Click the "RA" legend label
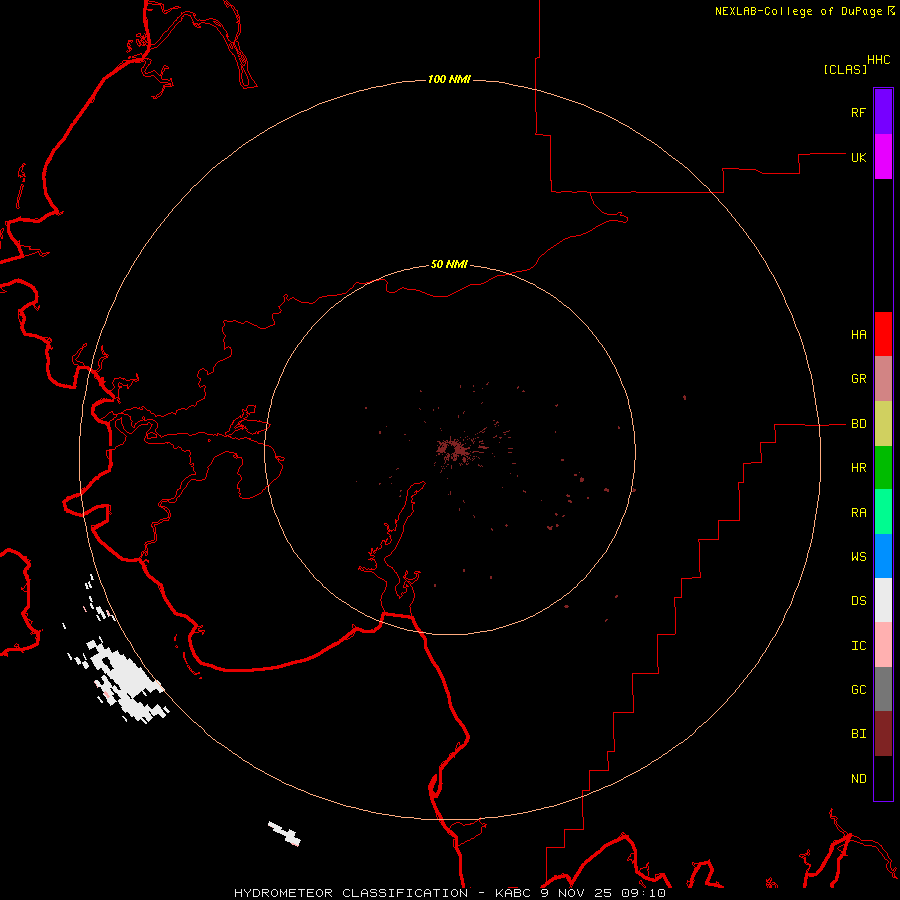 pos(858,513)
